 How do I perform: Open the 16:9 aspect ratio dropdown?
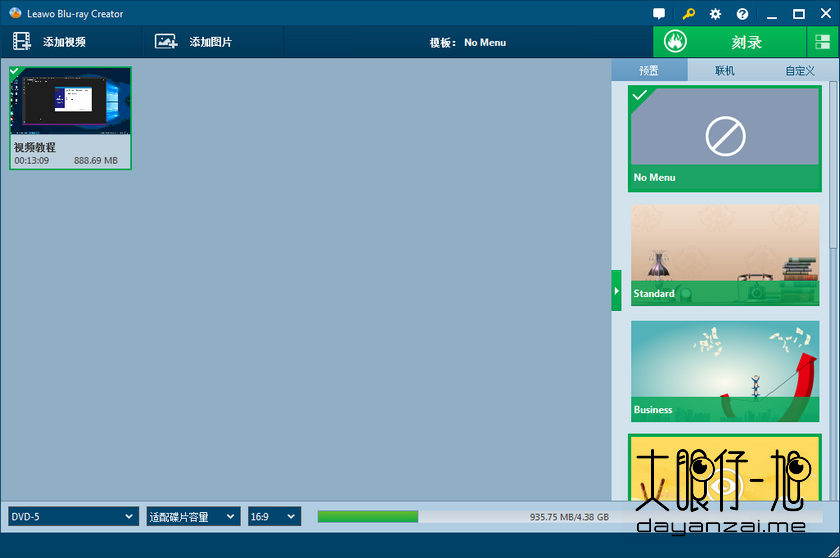tap(274, 516)
